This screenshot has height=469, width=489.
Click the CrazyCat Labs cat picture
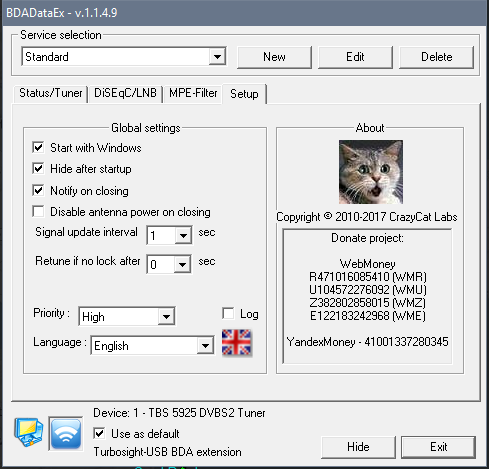(x=371, y=172)
